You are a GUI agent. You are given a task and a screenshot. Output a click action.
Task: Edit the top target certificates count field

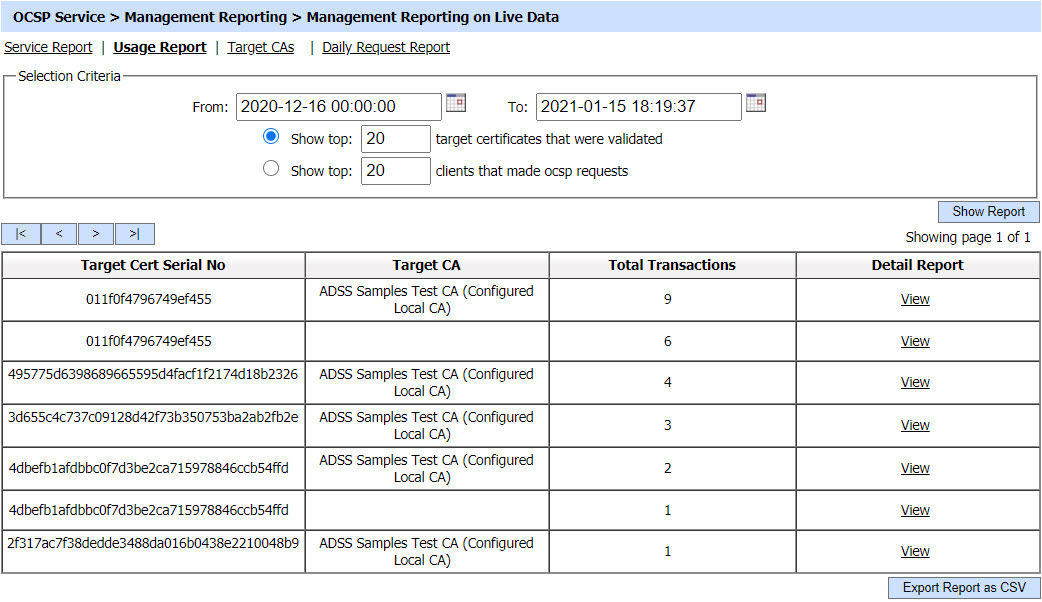coord(395,139)
